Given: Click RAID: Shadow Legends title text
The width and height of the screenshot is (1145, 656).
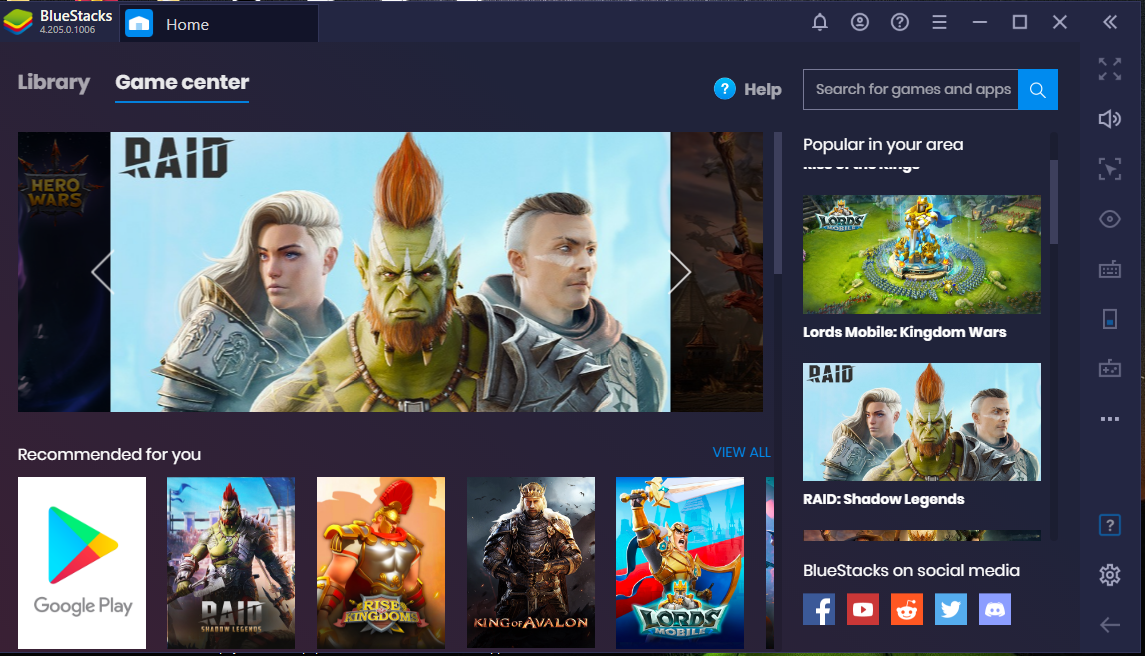Looking at the screenshot, I should pos(884,500).
